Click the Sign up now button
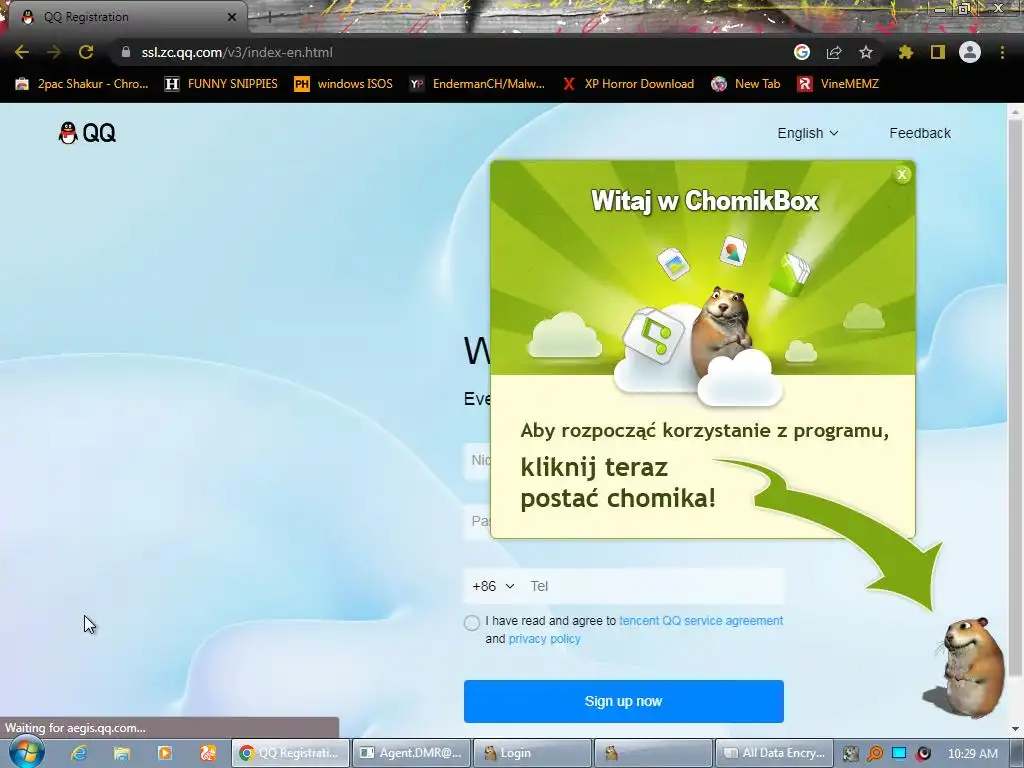This screenshot has height=768, width=1024. (624, 701)
